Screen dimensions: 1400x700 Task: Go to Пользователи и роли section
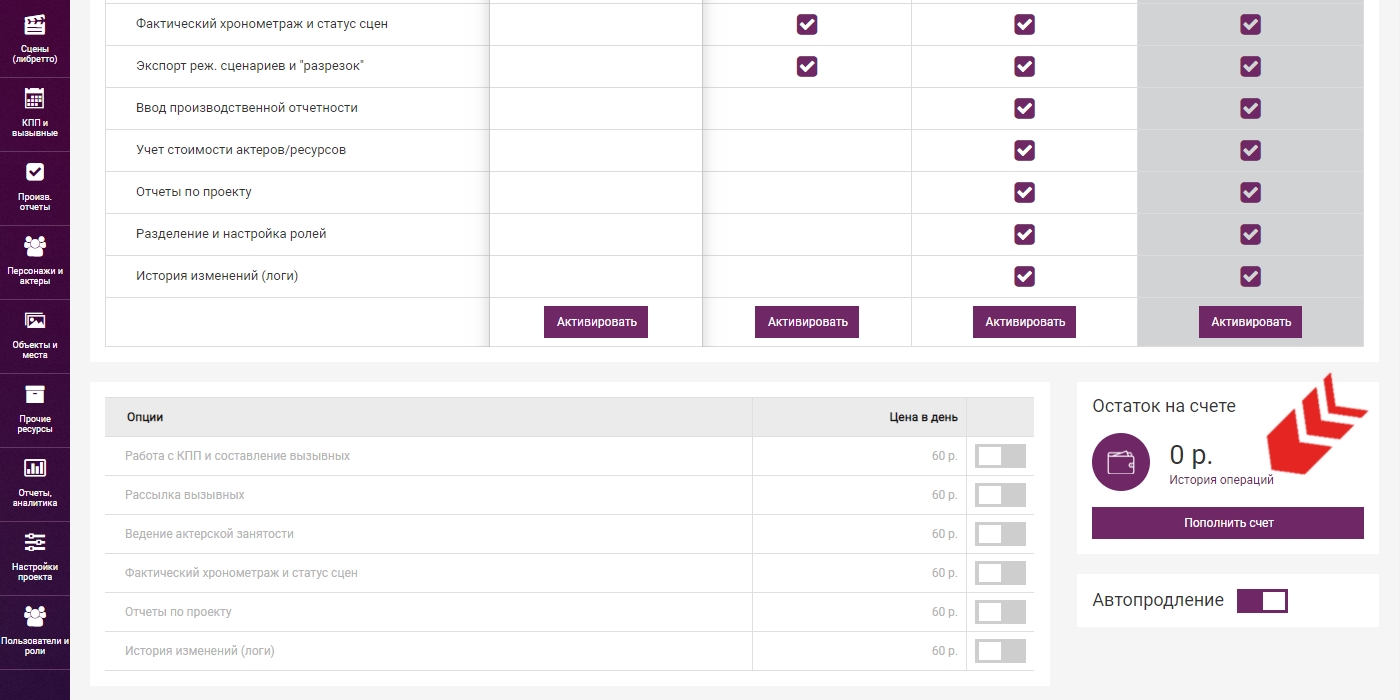click(35, 632)
